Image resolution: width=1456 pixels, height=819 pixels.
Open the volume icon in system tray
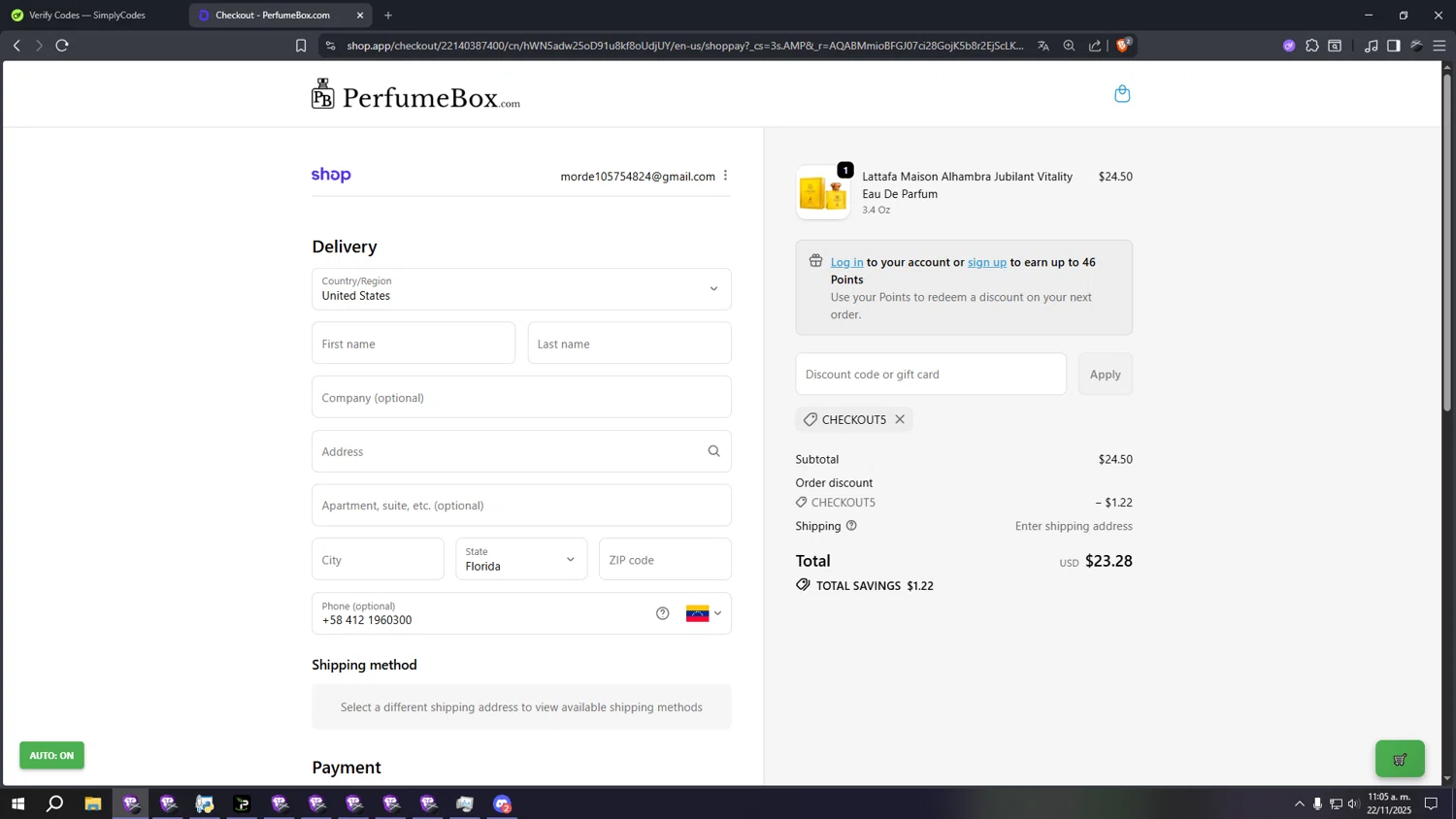[x=1353, y=803]
